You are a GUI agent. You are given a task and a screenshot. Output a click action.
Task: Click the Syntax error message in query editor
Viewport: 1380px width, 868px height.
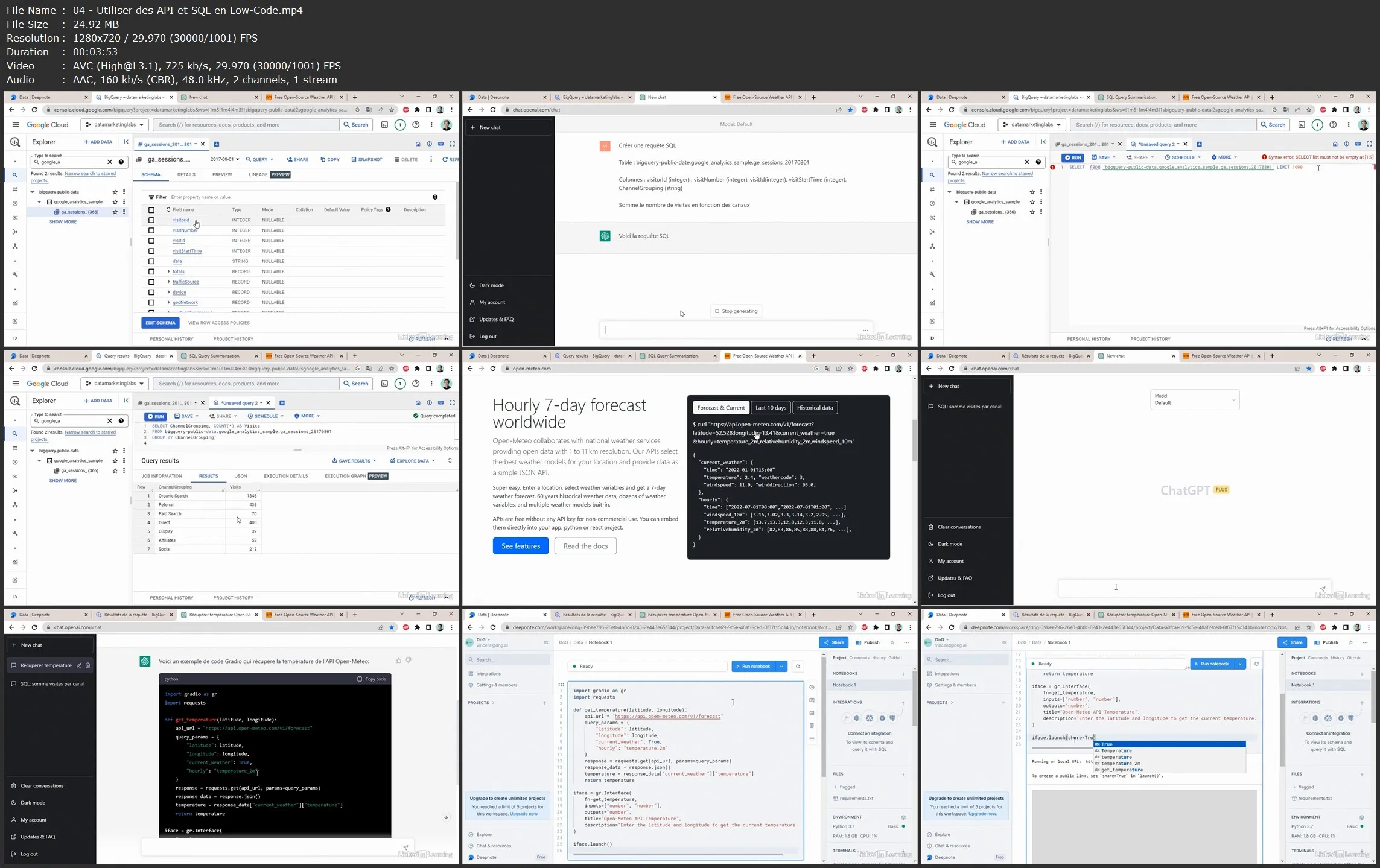coord(1317,157)
